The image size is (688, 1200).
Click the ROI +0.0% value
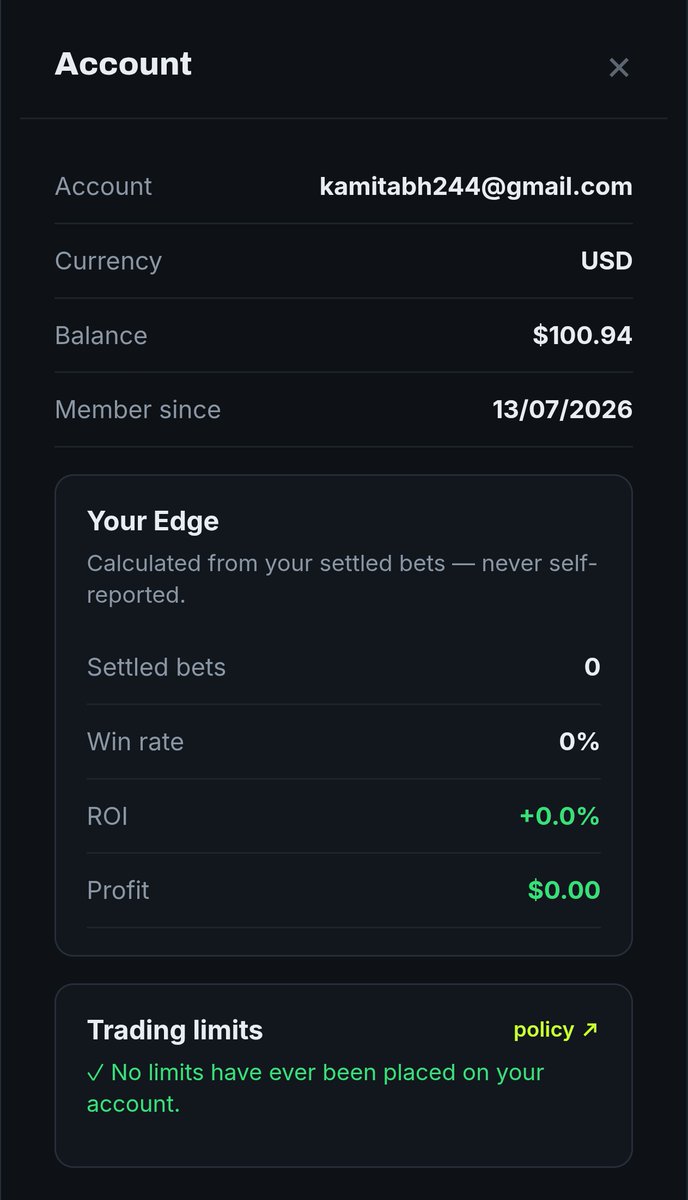click(559, 816)
